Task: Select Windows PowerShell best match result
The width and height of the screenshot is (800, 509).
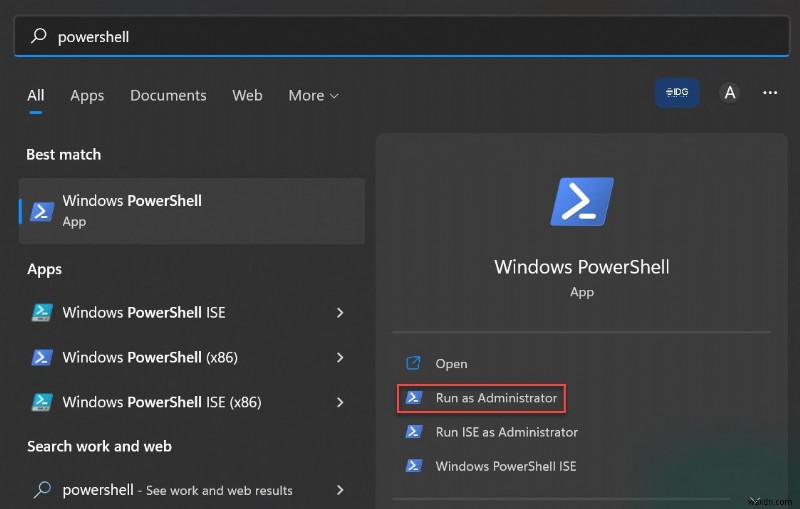Action: [192, 211]
